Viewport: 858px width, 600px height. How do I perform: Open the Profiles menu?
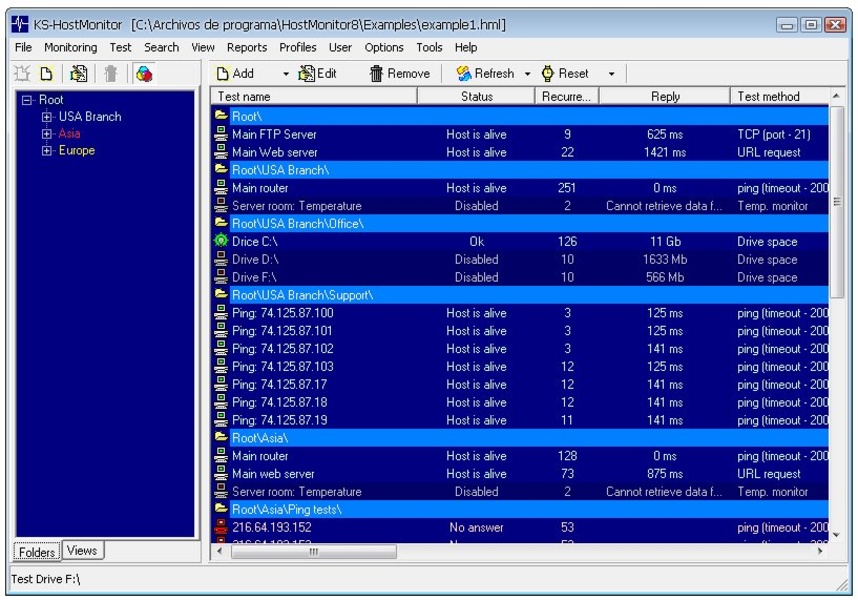point(297,47)
